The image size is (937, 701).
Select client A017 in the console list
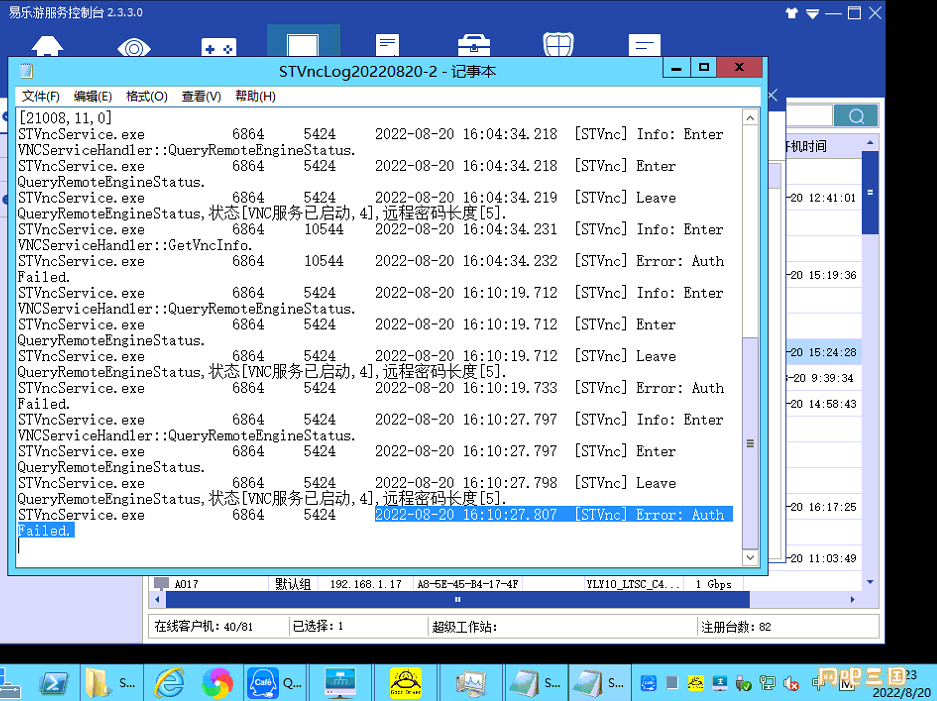[186, 584]
